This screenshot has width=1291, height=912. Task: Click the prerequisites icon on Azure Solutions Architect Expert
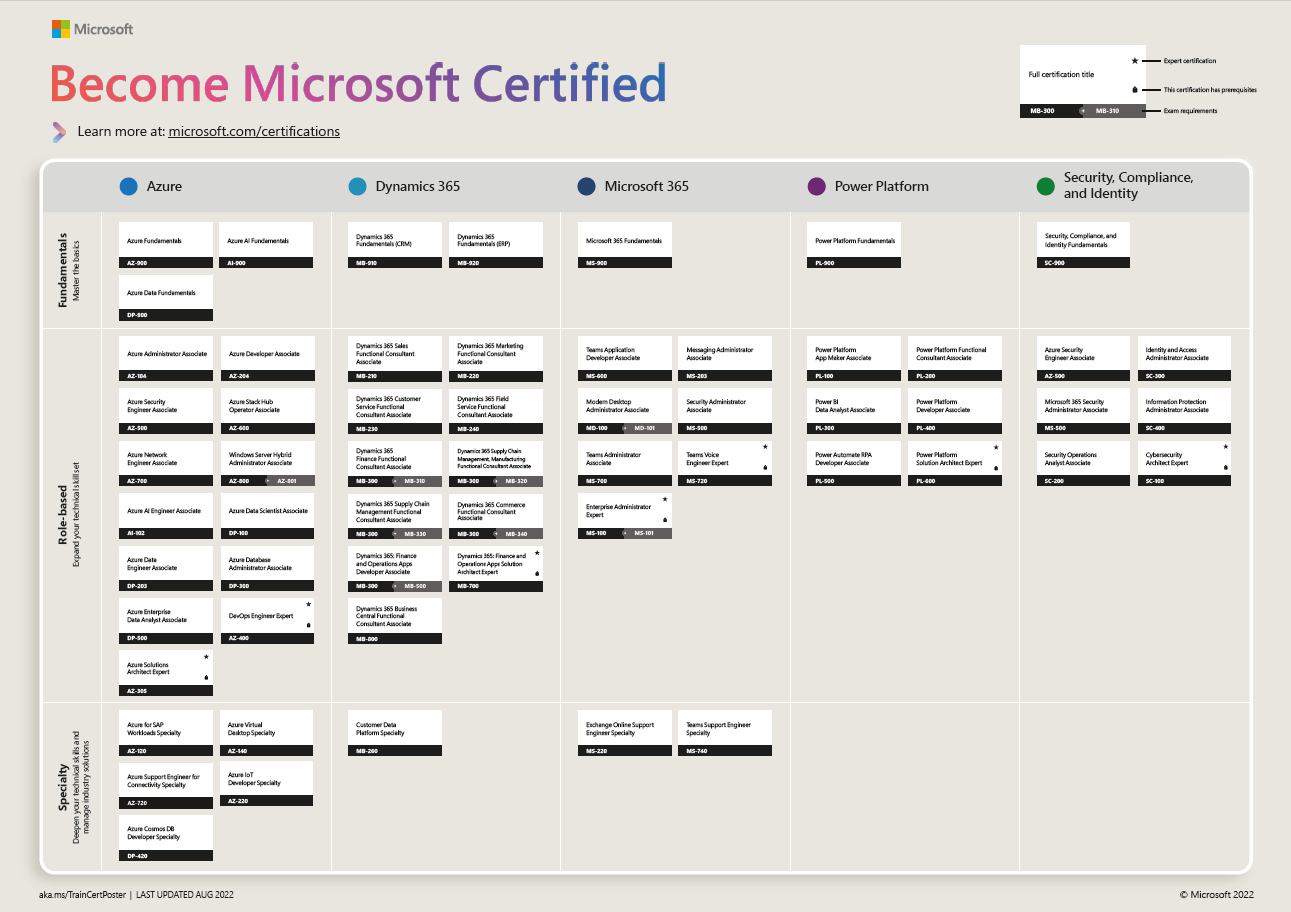[206, 677]
